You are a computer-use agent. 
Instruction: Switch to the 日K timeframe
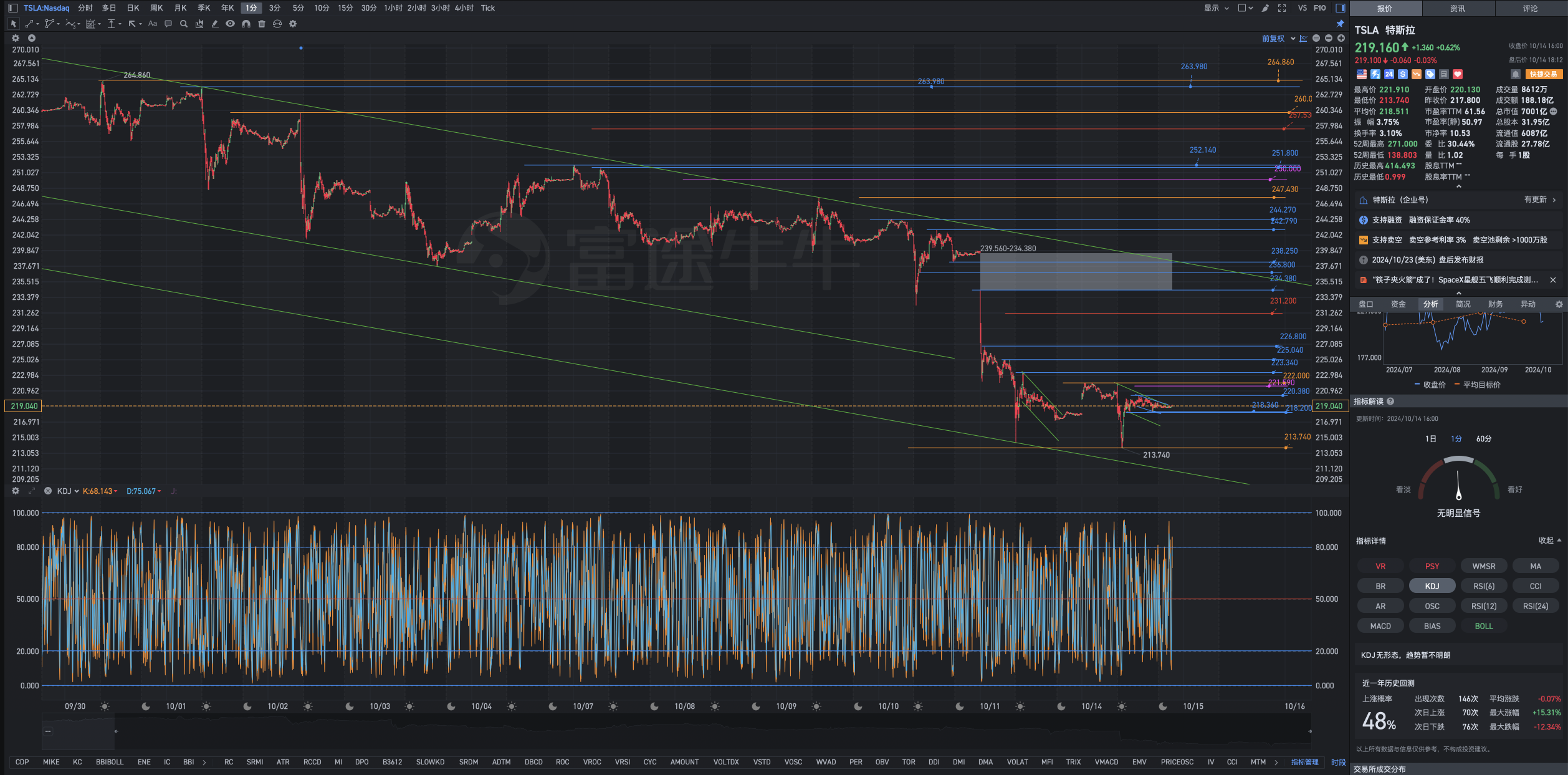(x=133, y=8)
